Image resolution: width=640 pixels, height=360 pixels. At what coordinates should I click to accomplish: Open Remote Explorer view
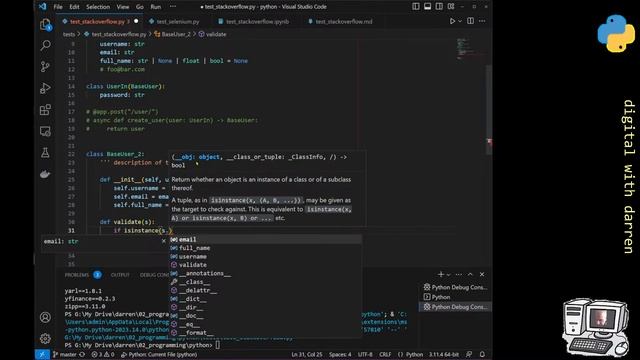45,131
